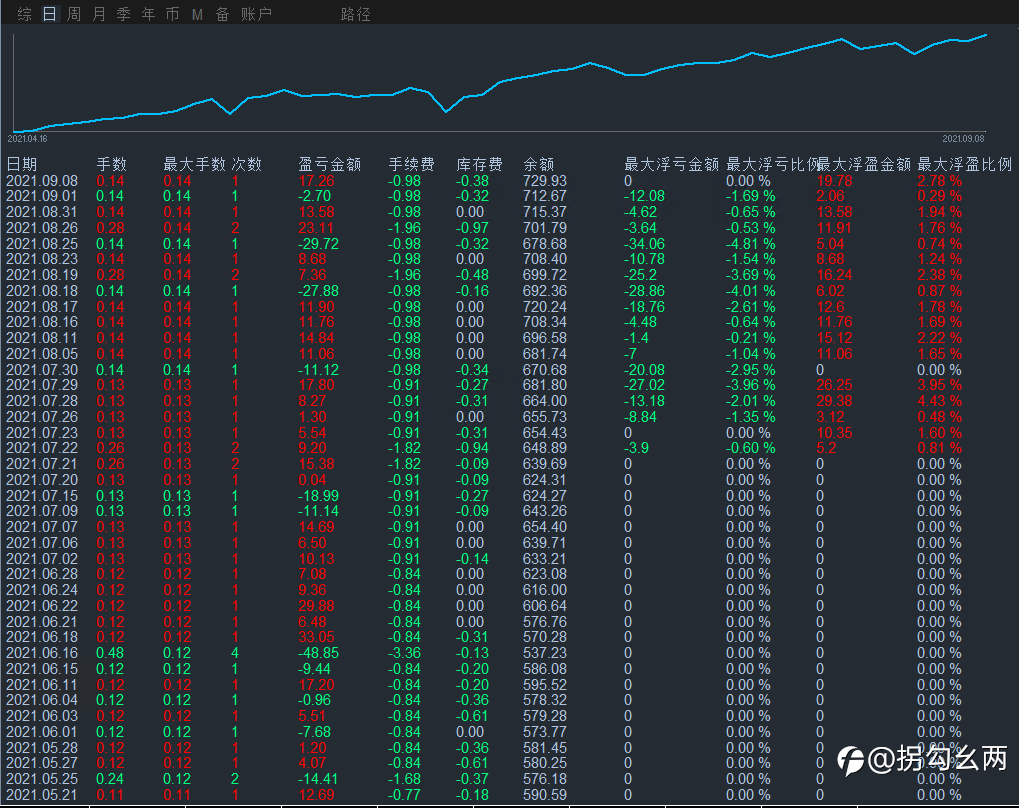Image resolution: width=1019 pixels, height=808 pixels.
Task: Click the fee value -3.36
Action: [x=404, y=653]
